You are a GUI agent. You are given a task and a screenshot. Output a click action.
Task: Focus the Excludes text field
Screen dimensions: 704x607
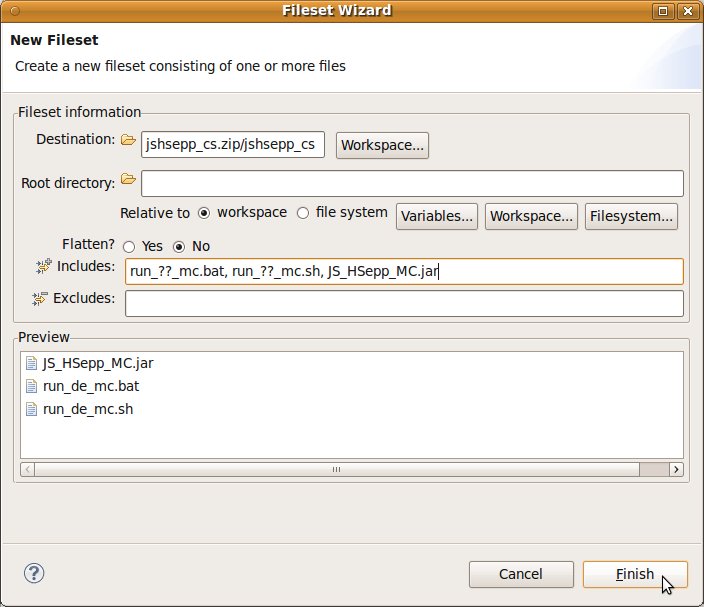pos(404,303)
